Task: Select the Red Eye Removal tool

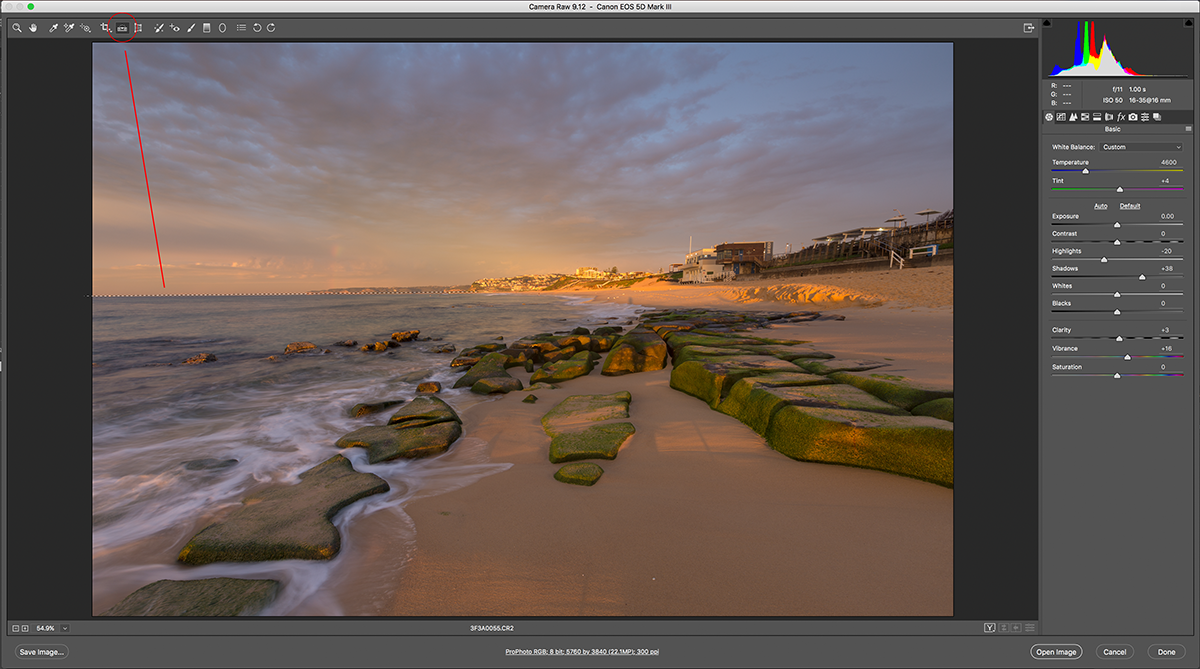Action: [x=175, y=28]
